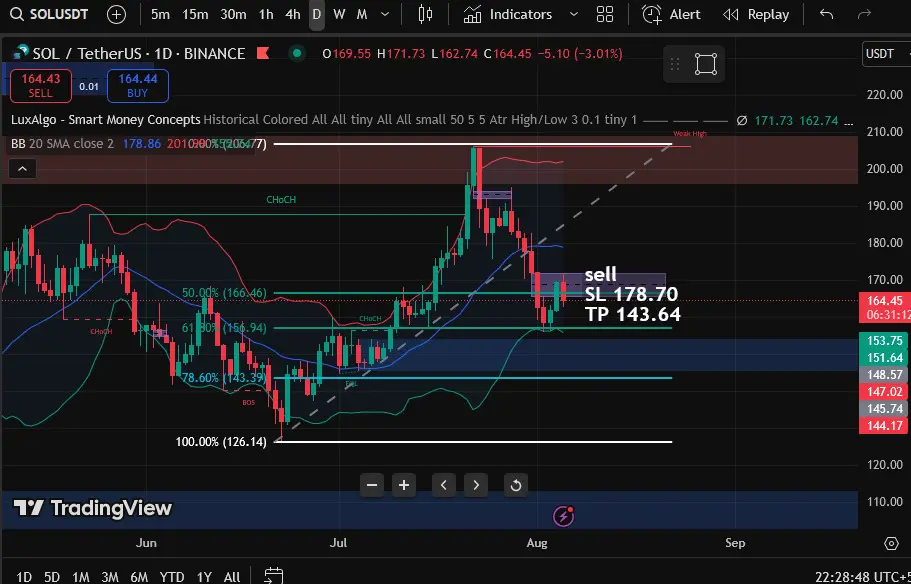This screenshot has width=911, height=584.
Task: Click the green CHoCH label near 190
Action: pos(281,200)
